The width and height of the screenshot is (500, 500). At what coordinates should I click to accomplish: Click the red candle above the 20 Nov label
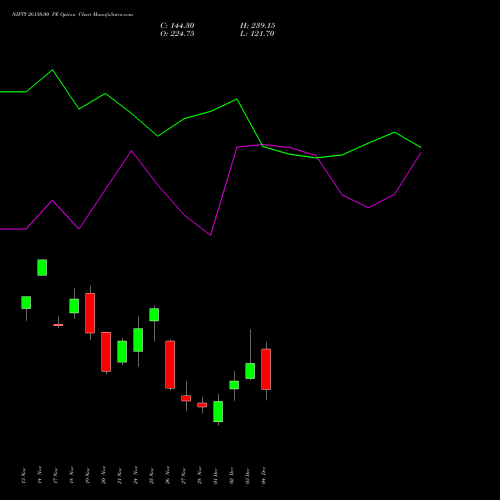click(x=106, y=352)
